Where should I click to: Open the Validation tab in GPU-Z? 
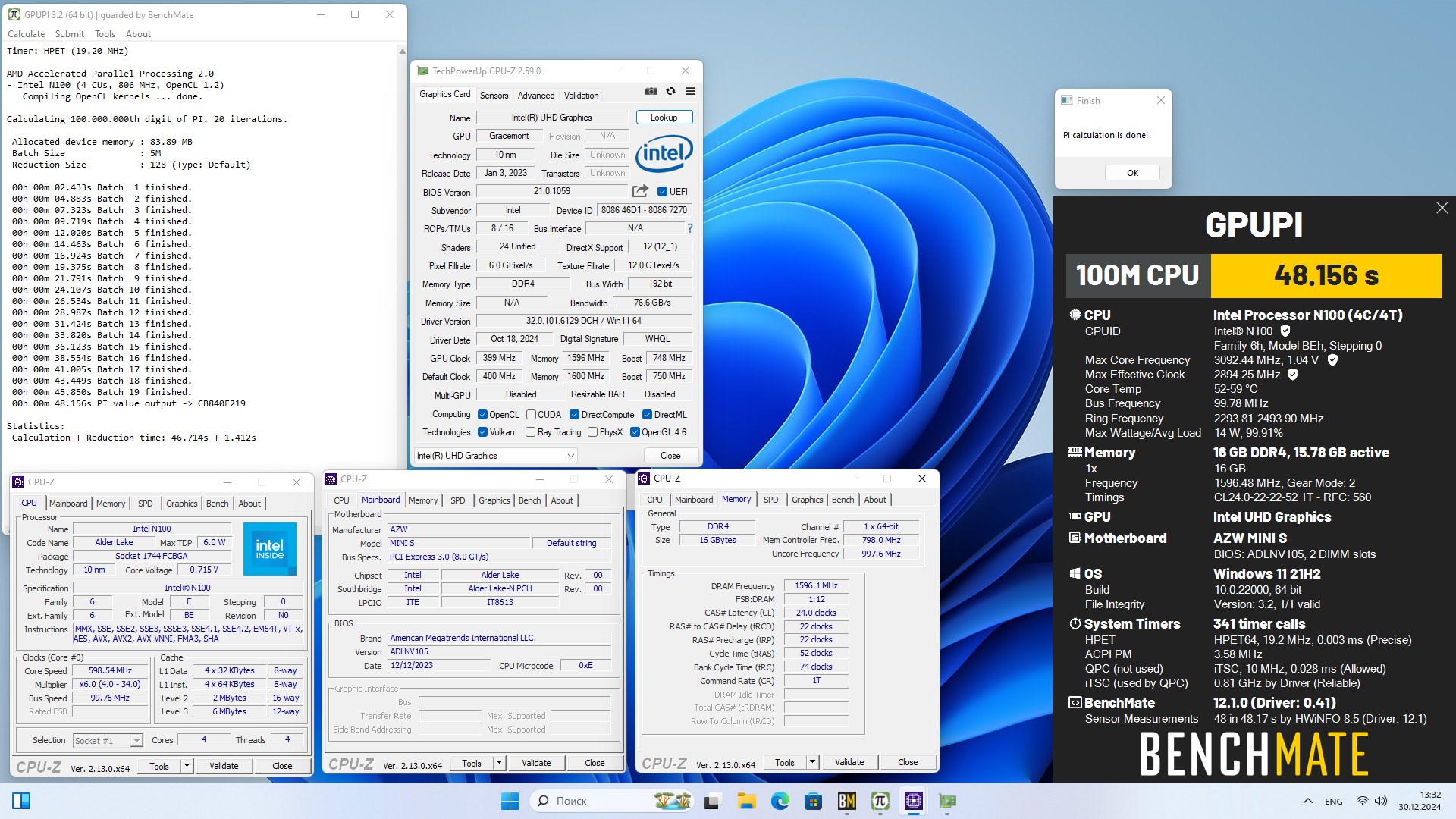[581, 96]
